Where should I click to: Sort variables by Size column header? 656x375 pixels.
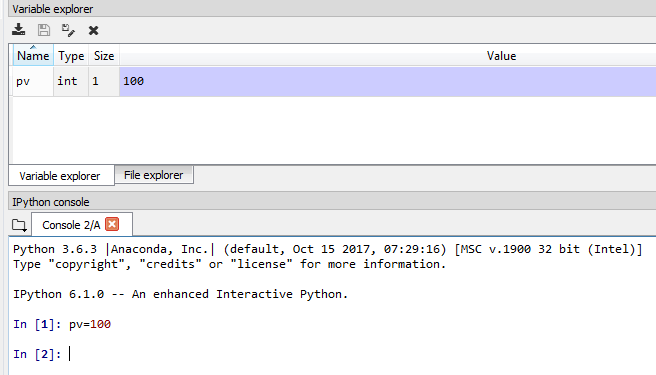[104, 55]
